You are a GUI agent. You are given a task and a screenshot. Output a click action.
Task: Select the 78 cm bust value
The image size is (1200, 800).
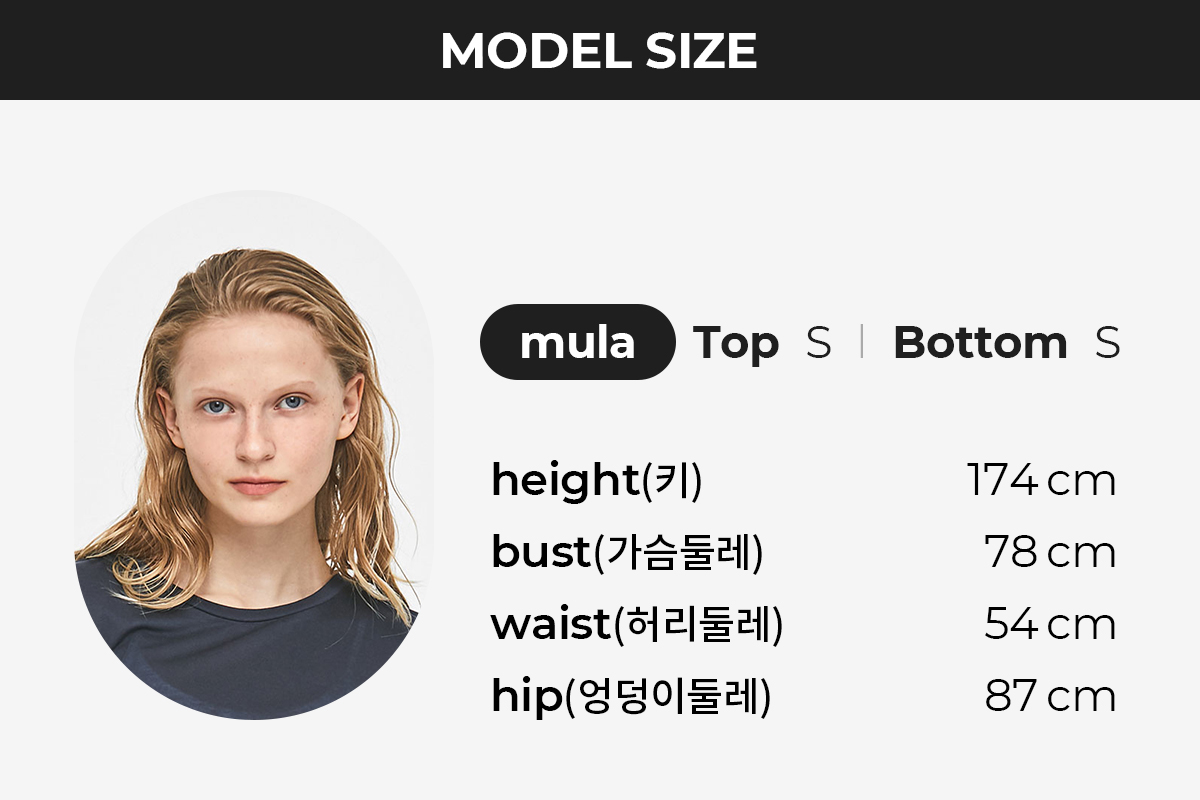[1050, 553]
